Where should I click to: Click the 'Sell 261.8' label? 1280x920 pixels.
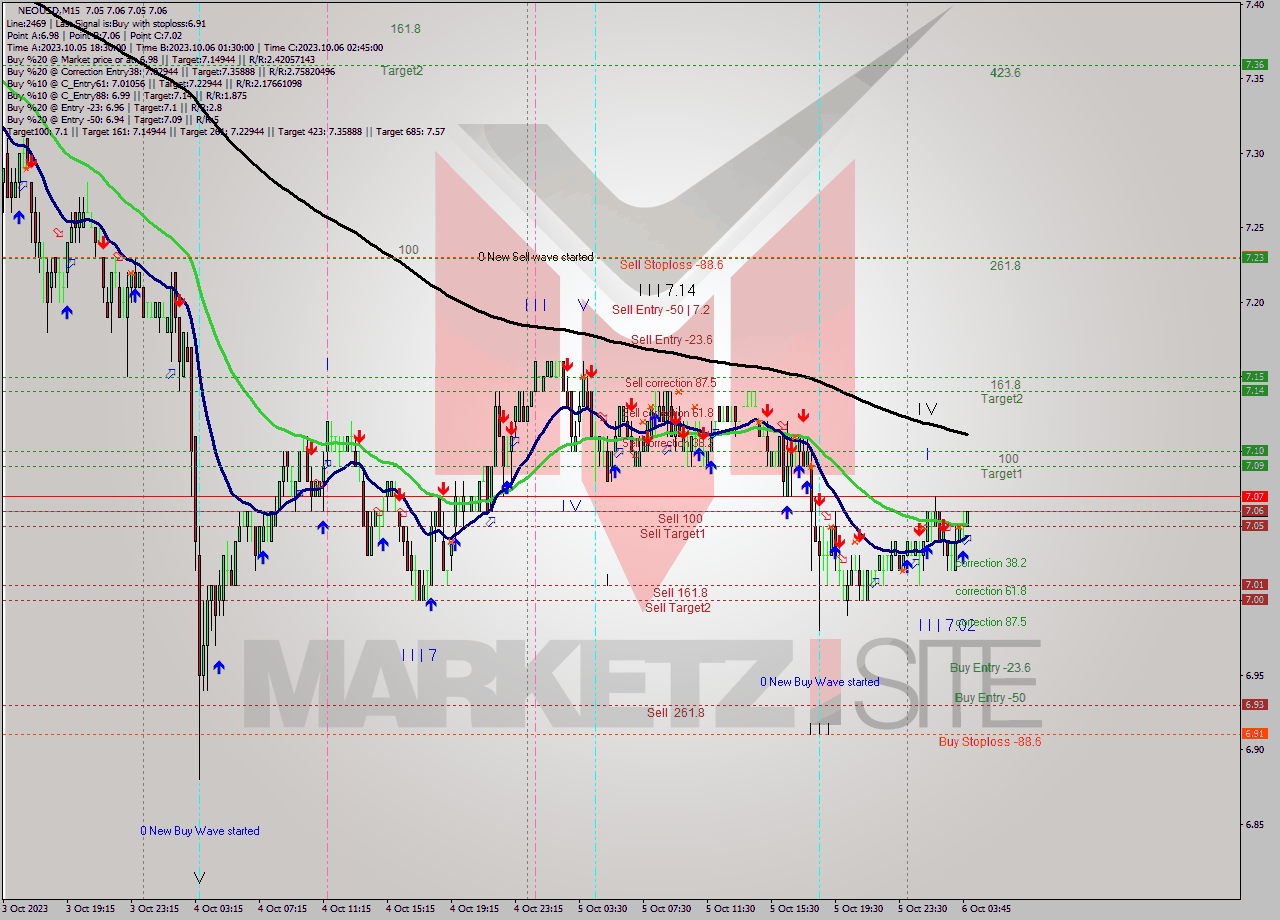click(675, 712)
